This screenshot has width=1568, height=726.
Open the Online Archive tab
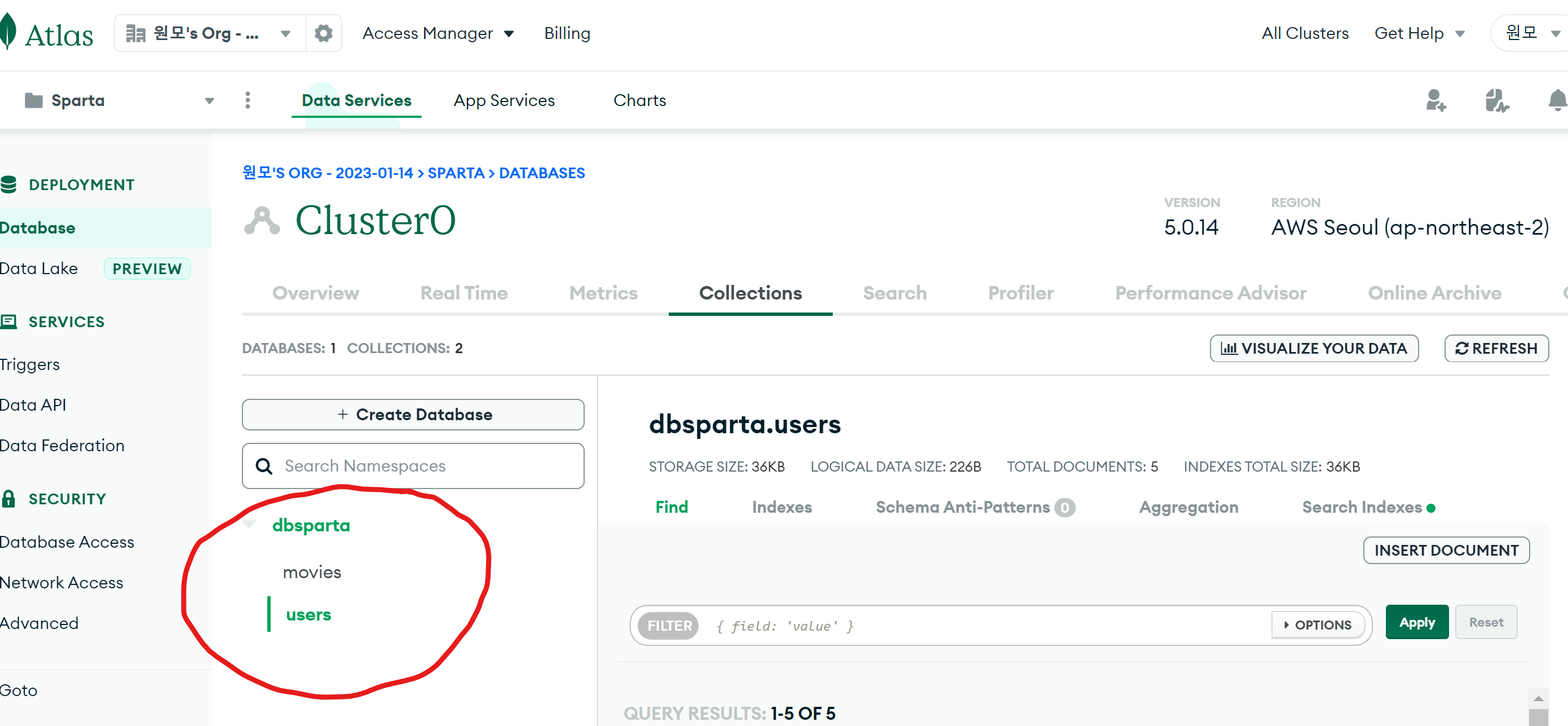[x=1435, y=293]
